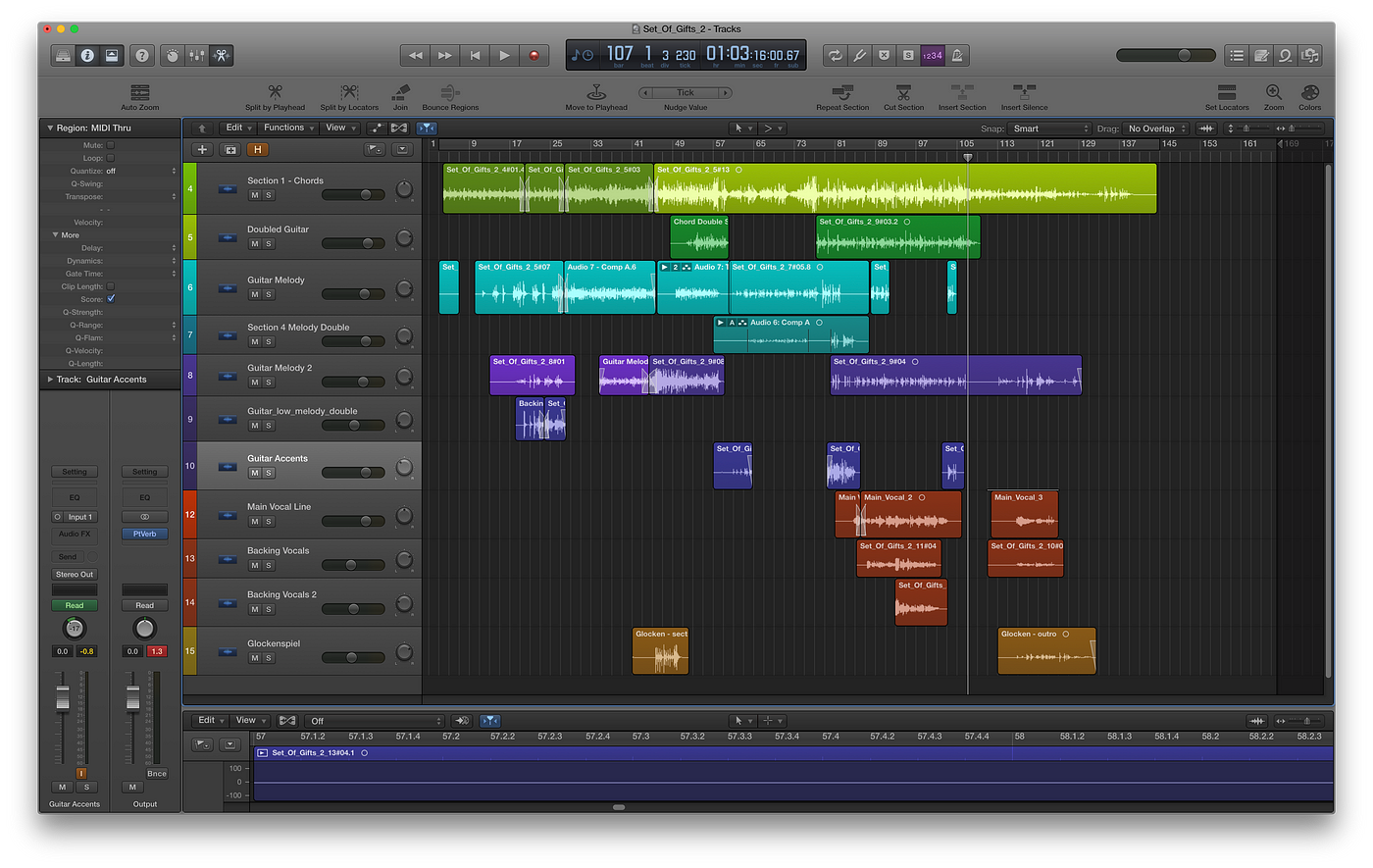Screen dimensions: 1373x868
Task: Open the lower editor Edit menu
Action: pyautogui.click(x=211, y=720)
